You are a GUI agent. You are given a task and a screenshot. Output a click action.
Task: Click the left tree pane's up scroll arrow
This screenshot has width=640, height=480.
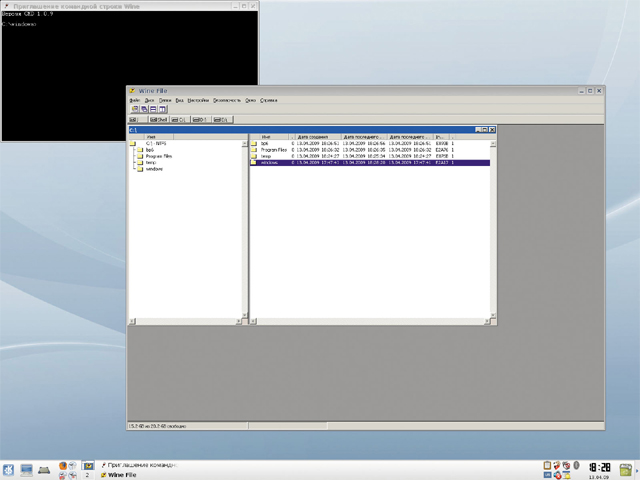[x=244, y=144]
